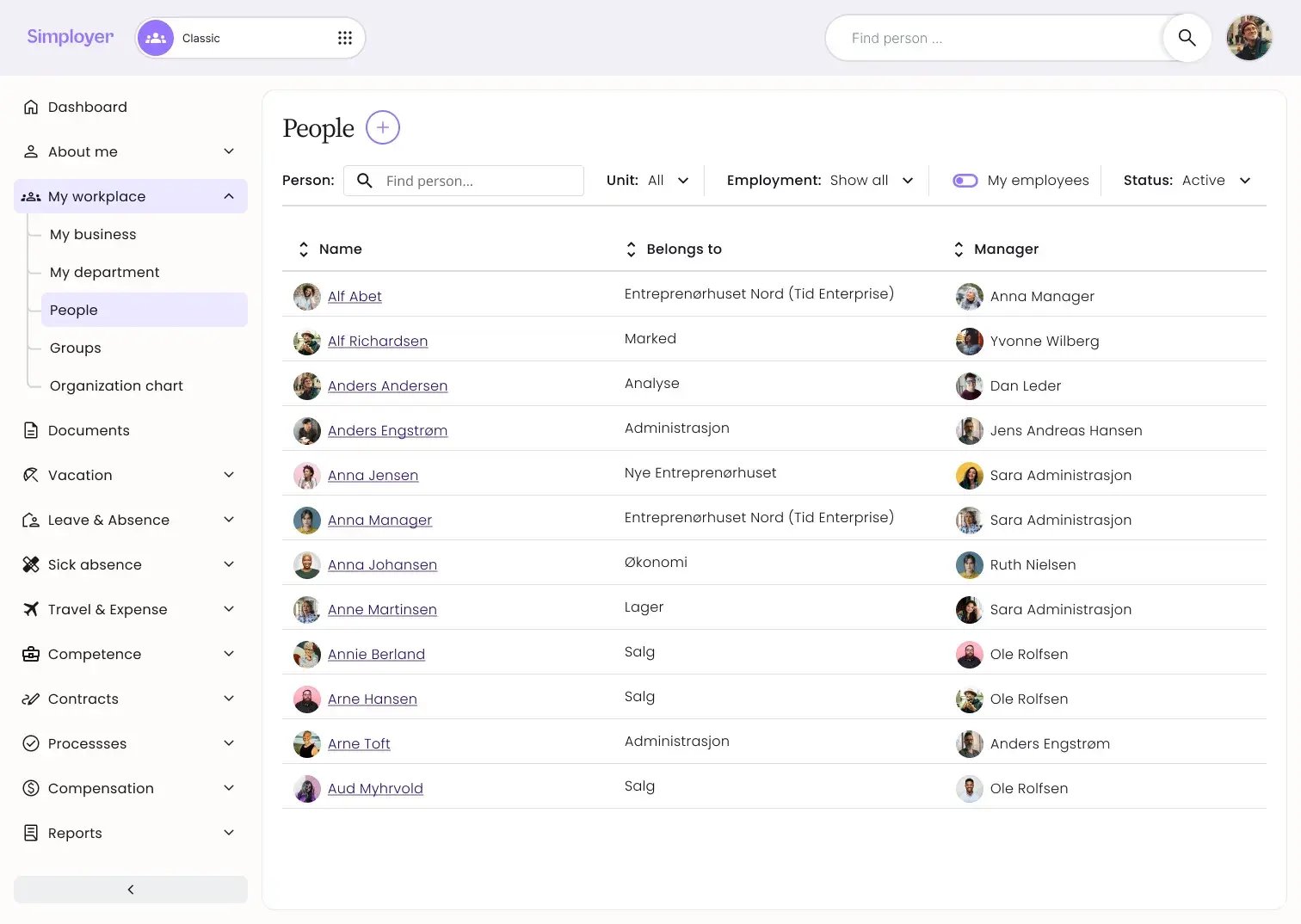Open the user profile avatar
The height and width of the screenshot is (924, 1301).
(1249, 38)
